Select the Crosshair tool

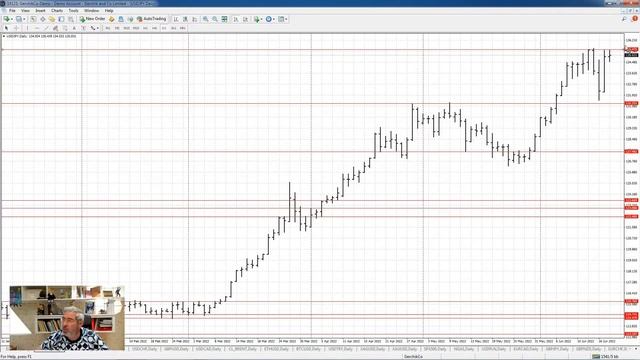tap(16, 28)
